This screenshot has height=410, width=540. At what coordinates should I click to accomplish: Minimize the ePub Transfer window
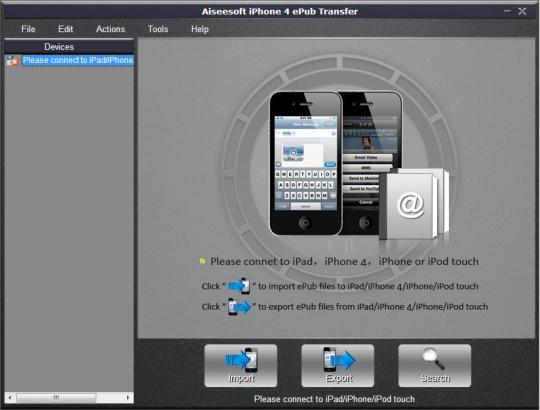[507, 11]
